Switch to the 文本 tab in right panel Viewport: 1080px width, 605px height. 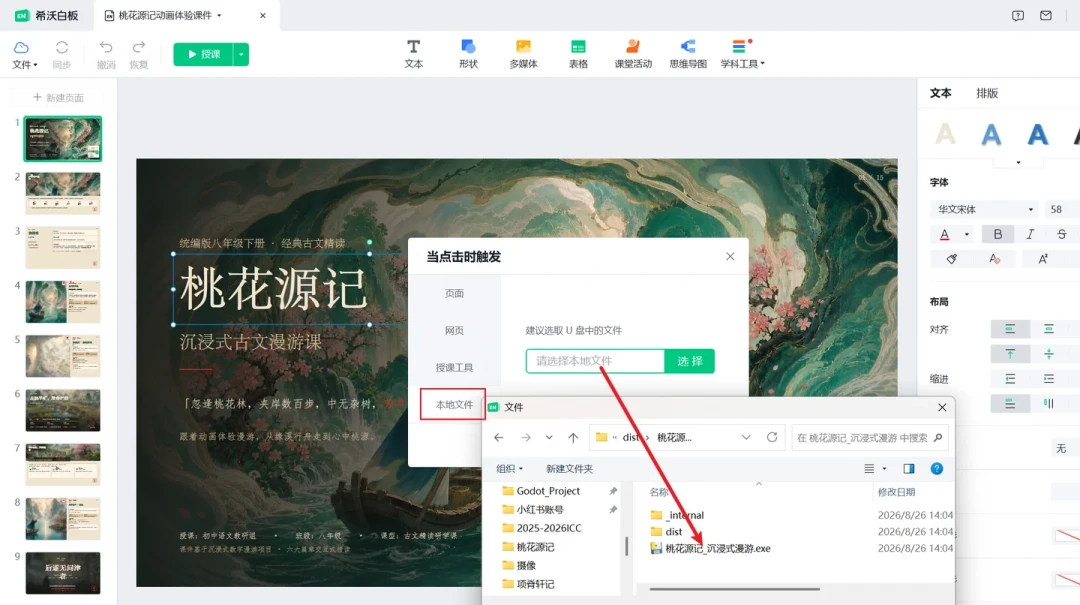(940, 93)
